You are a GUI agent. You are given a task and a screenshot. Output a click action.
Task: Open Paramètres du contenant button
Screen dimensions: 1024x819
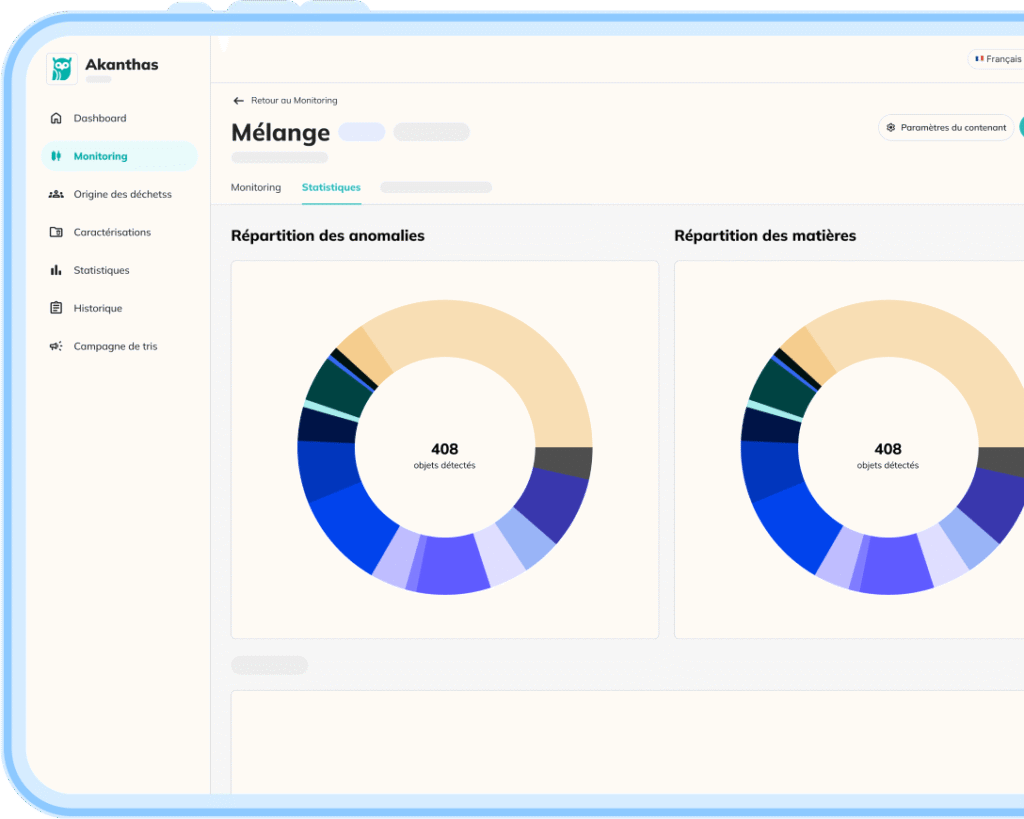point(946,127)
